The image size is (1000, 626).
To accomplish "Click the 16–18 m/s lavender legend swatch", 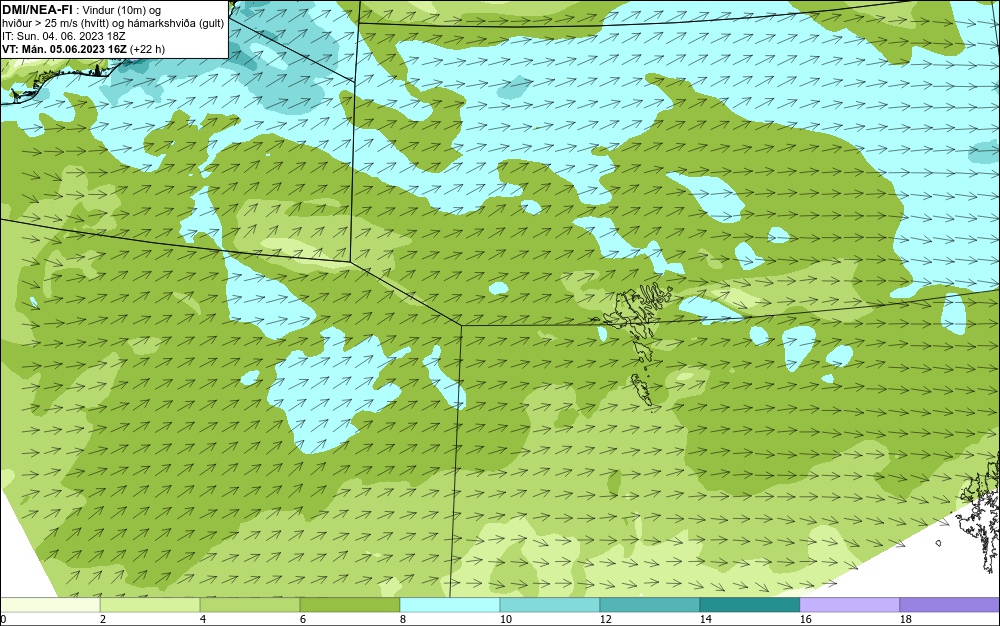I will coord(849,604).
